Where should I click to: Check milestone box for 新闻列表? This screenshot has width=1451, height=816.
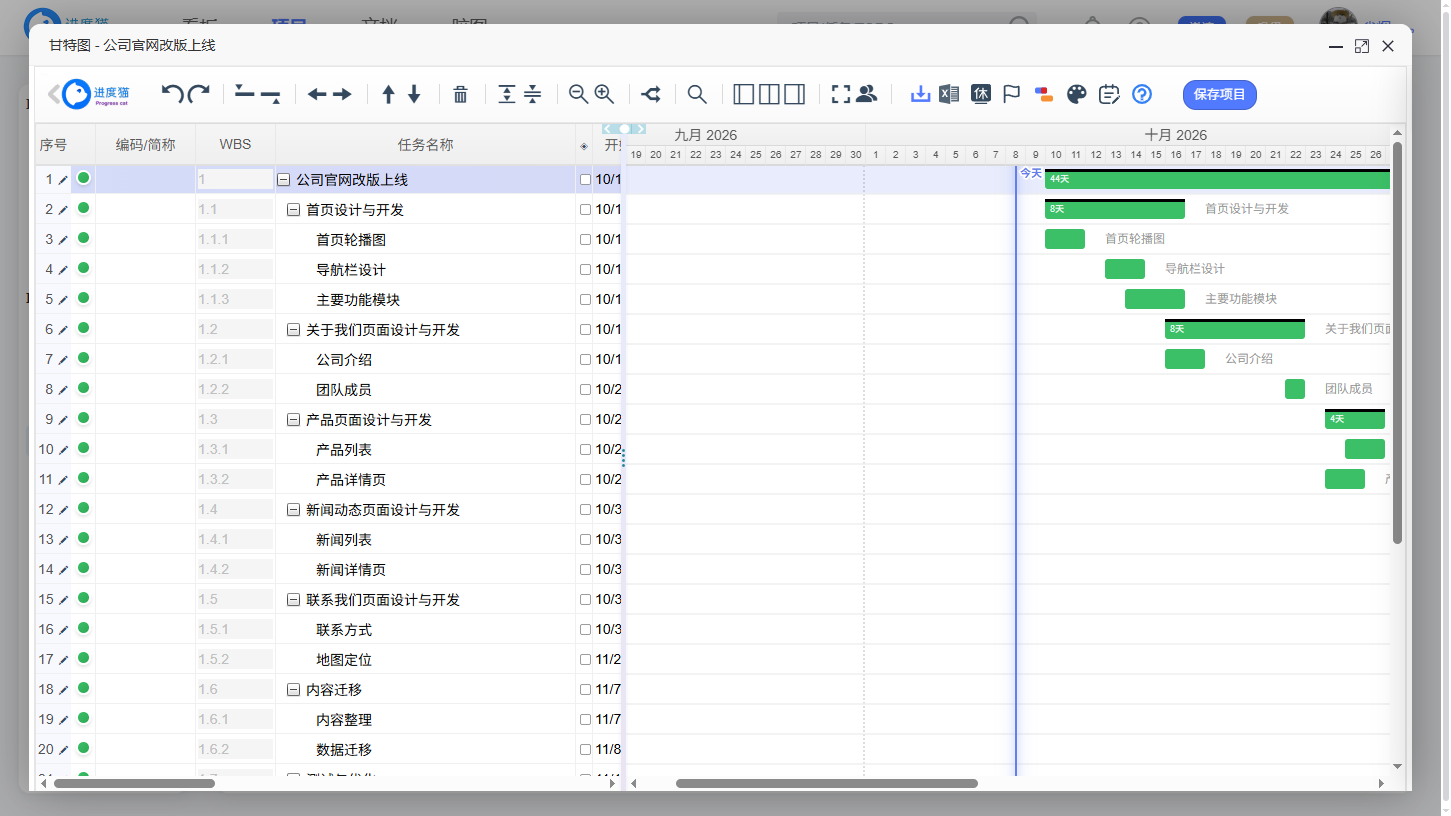tap(585, 540)
